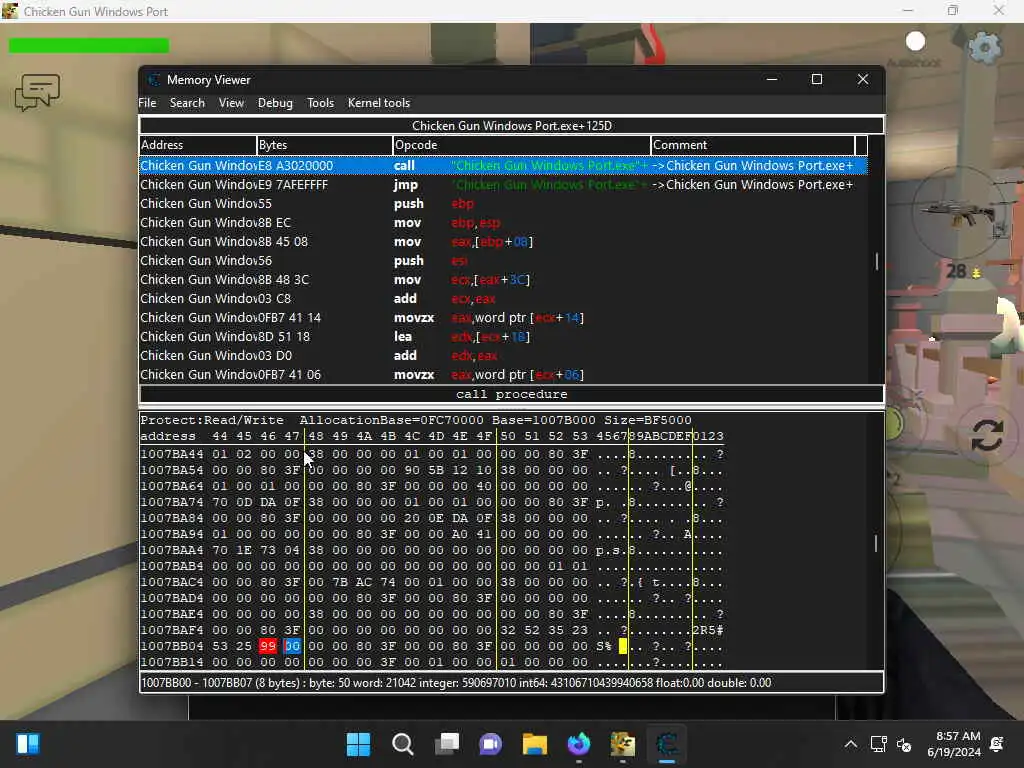The width and height of the screenshot is (1024, 768).
Task: Select the push esi row with byte 56
Action: (503, 261)
